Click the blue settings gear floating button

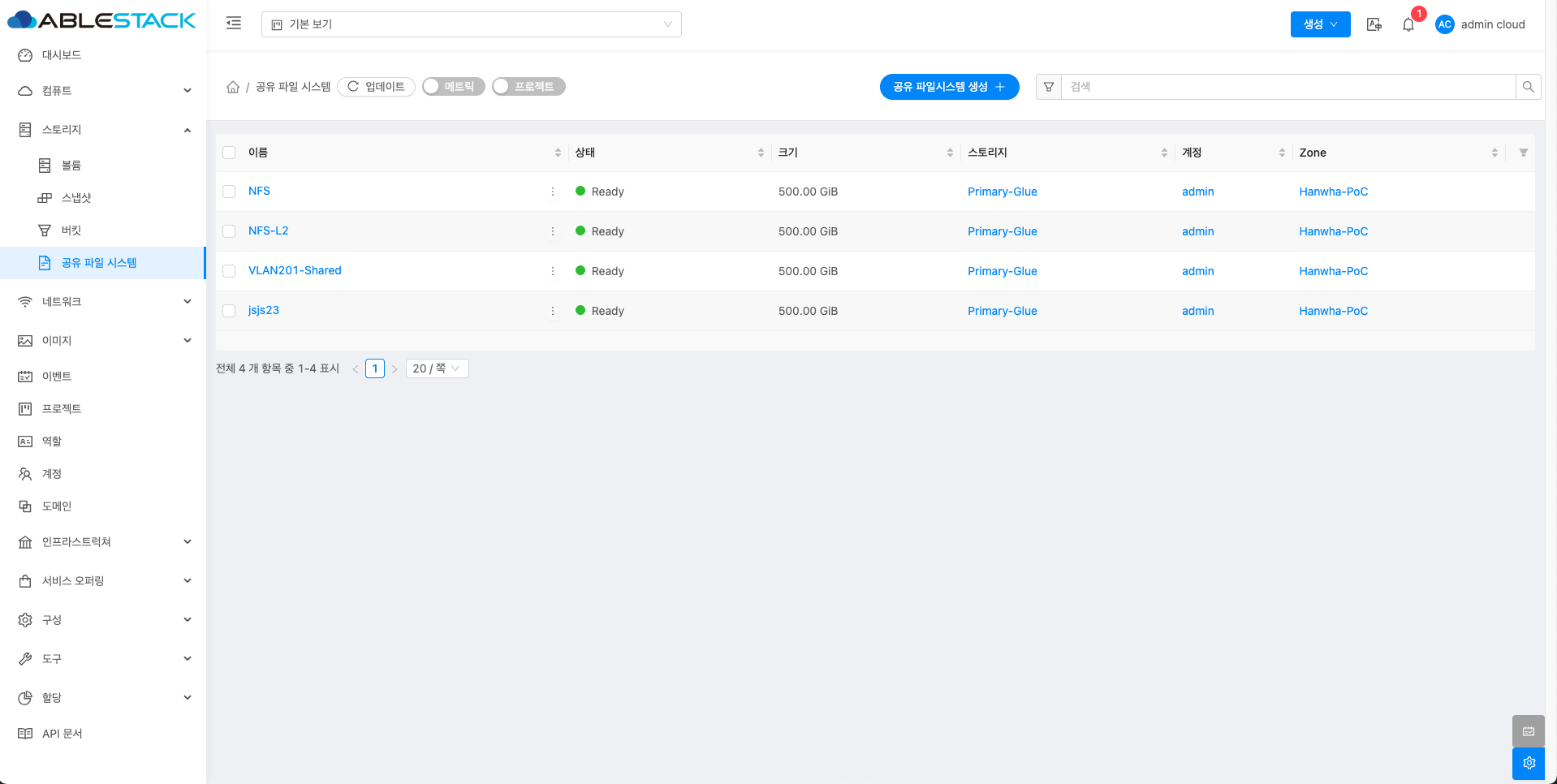click(x=1529, y=763)
